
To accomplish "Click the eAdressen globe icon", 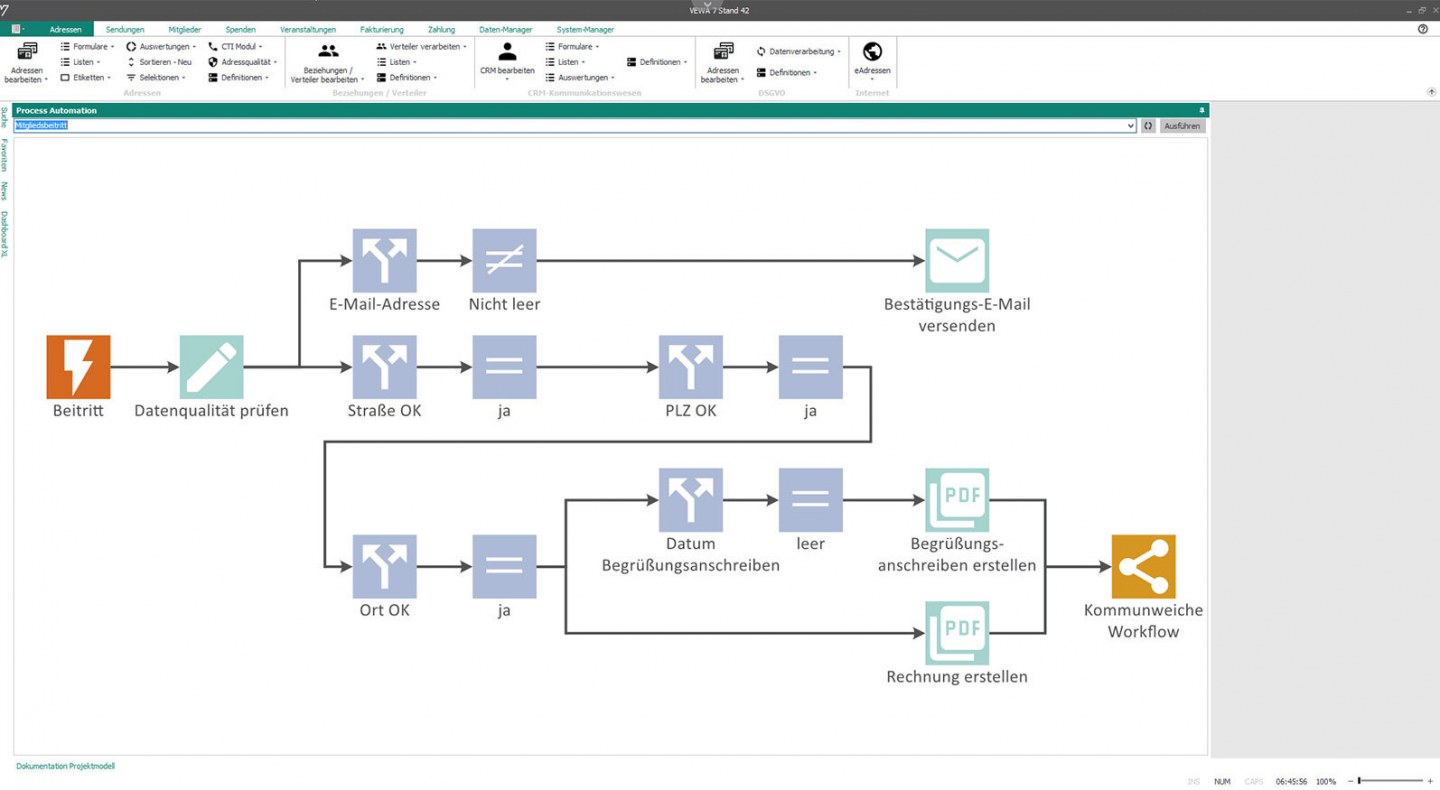I will [872, 51].
